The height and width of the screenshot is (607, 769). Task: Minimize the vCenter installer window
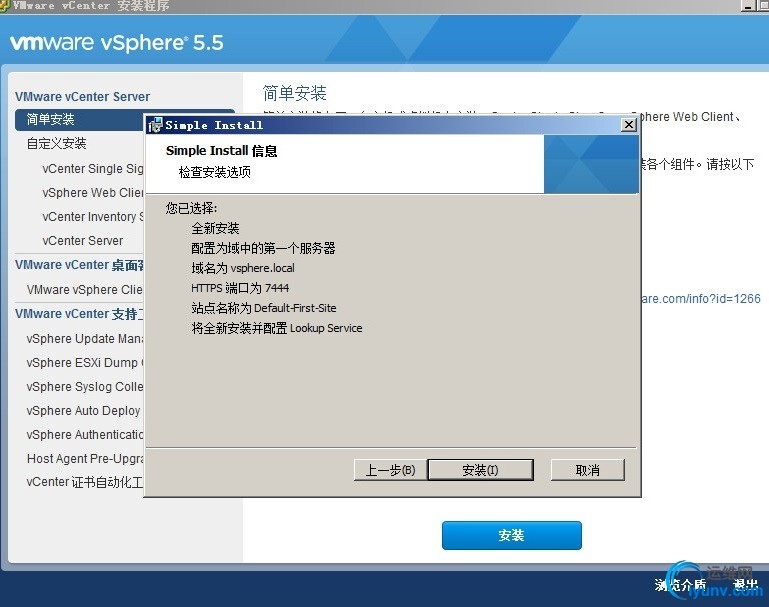point(748,6)
